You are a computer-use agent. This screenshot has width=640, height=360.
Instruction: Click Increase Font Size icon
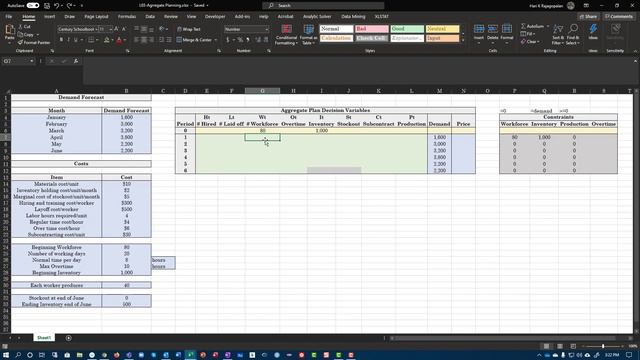click(116, 29)
